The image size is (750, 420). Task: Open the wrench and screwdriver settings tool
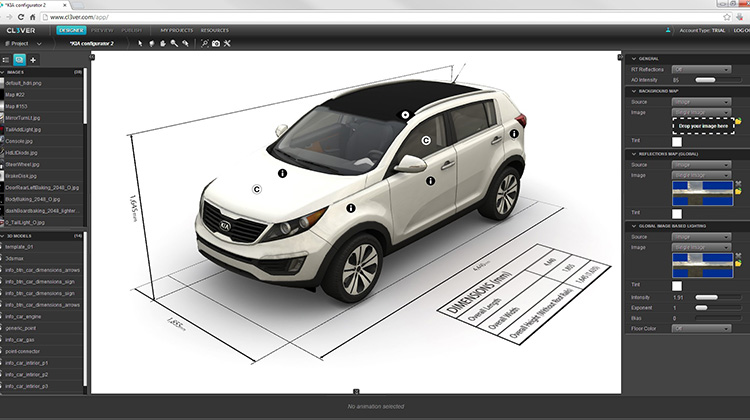[228, 44]
